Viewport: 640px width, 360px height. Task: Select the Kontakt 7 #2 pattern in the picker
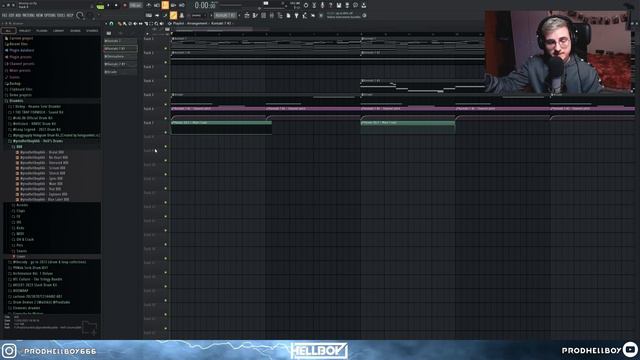coord(120,49)
